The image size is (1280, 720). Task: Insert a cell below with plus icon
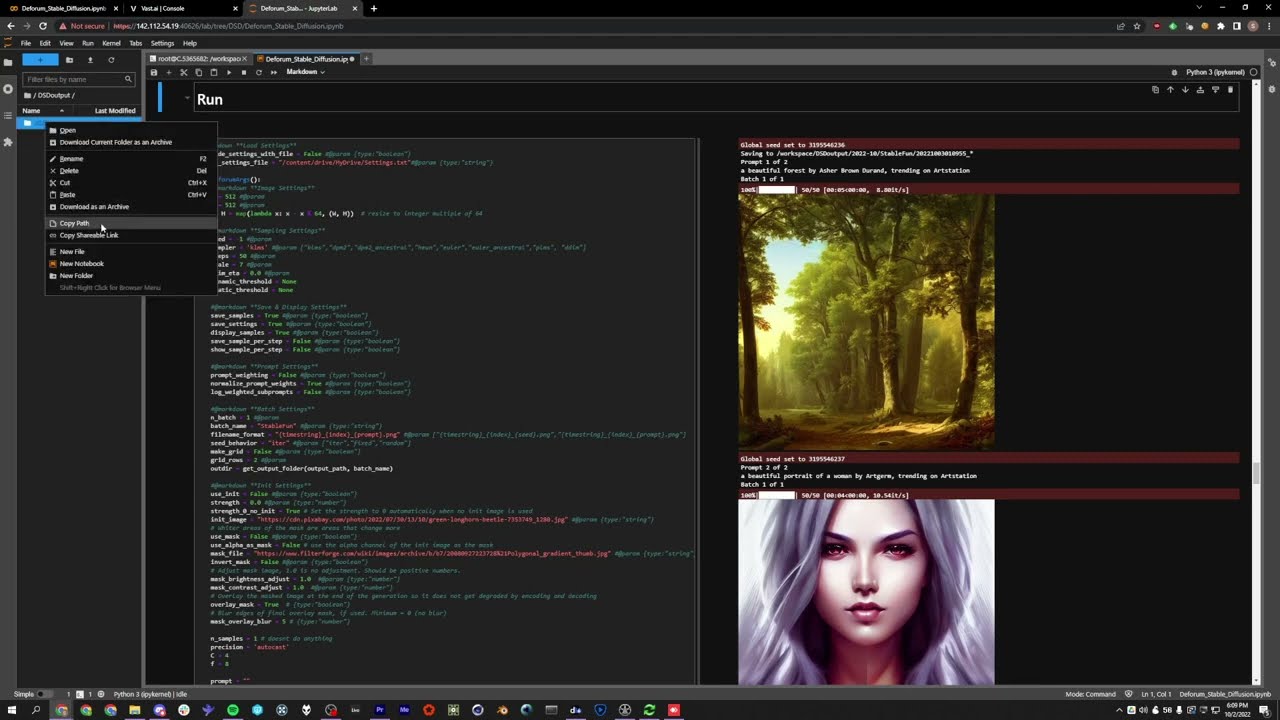click(x=168, y=72)
